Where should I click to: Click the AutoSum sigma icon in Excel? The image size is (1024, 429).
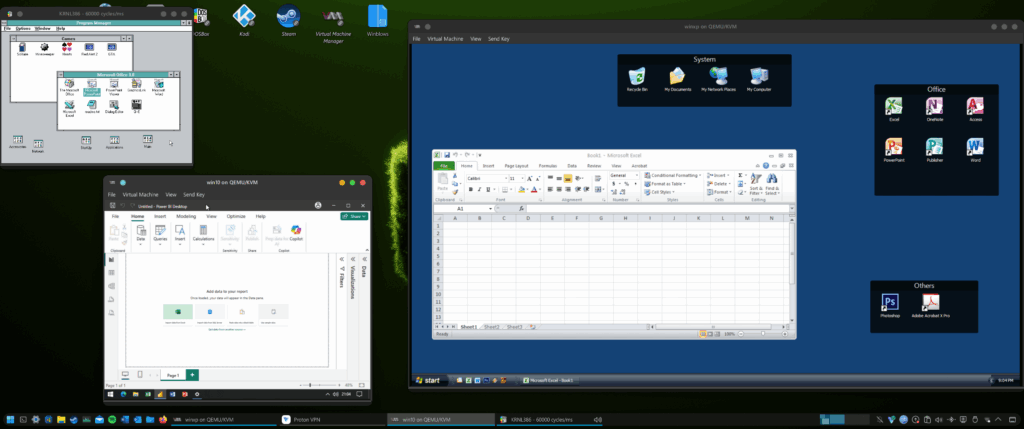(x=740, y=175)
